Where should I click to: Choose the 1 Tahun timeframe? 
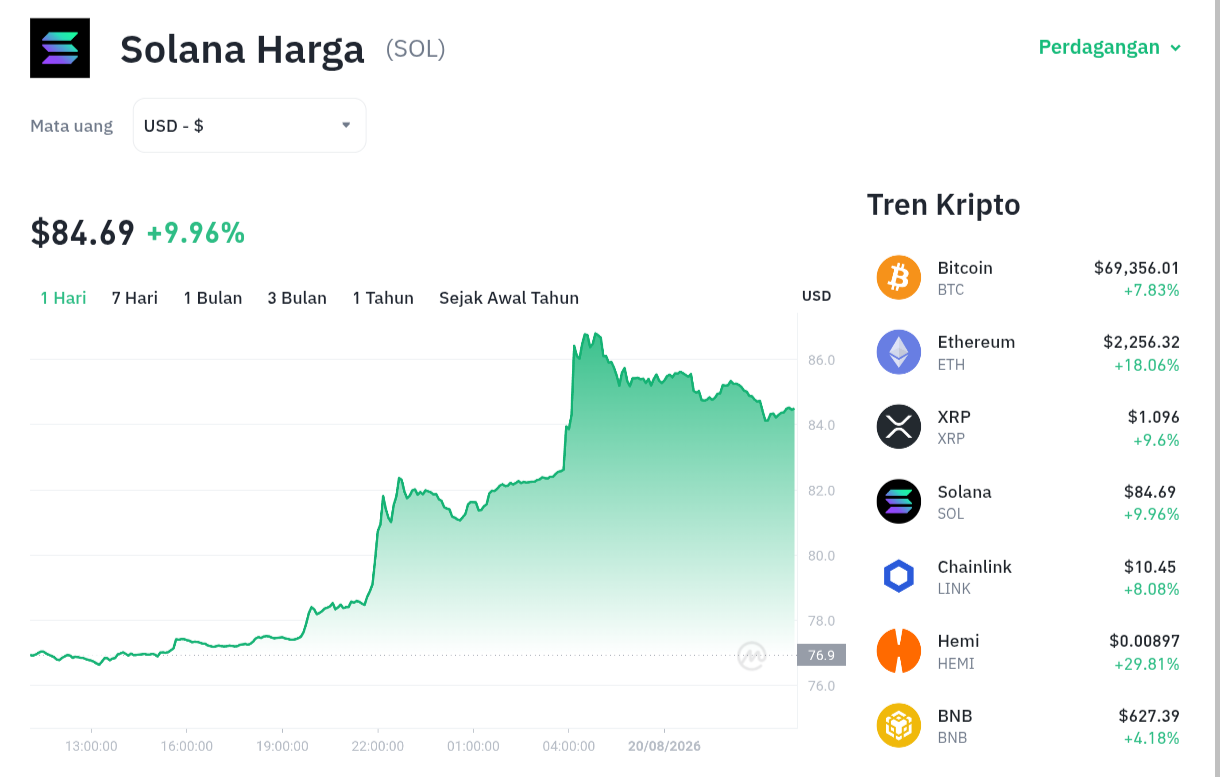coord(383,298)
